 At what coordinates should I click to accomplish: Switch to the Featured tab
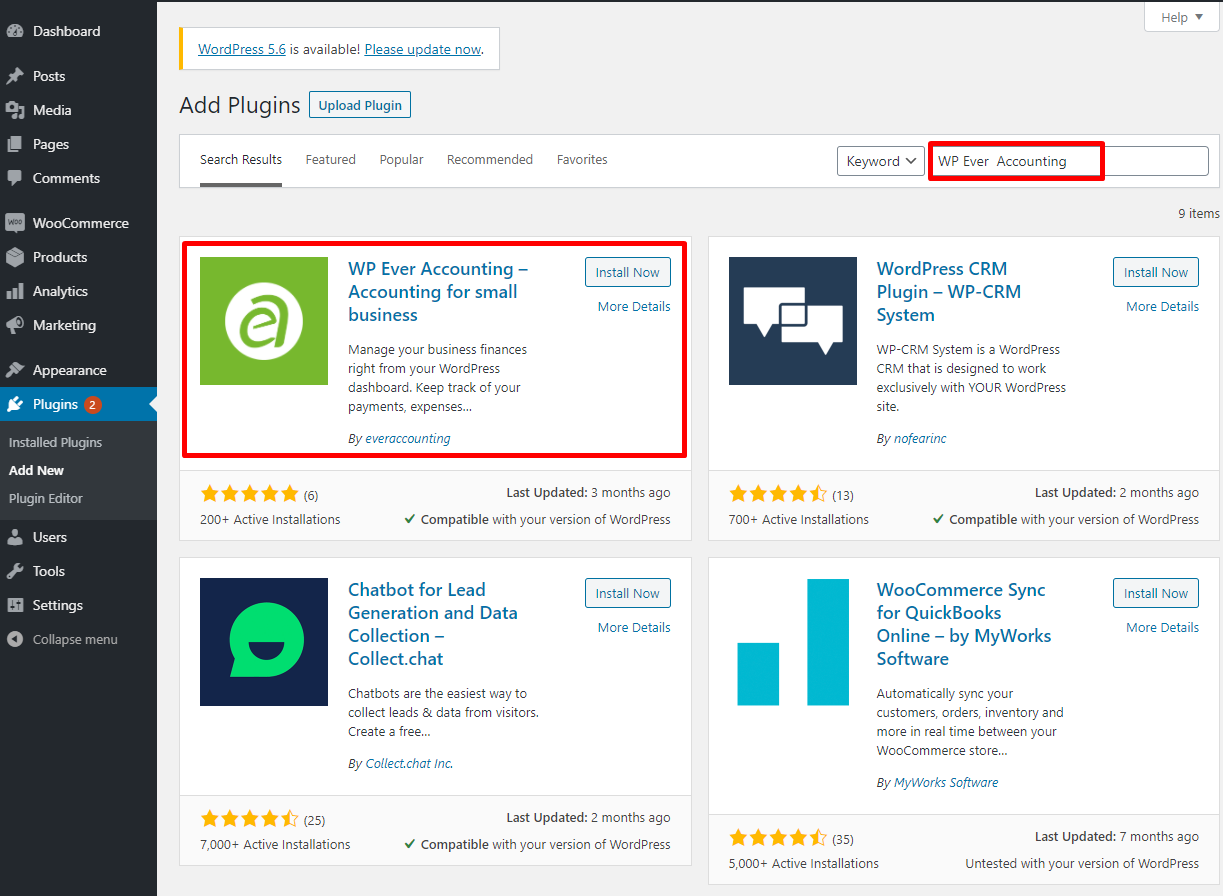tap(331, 160)
